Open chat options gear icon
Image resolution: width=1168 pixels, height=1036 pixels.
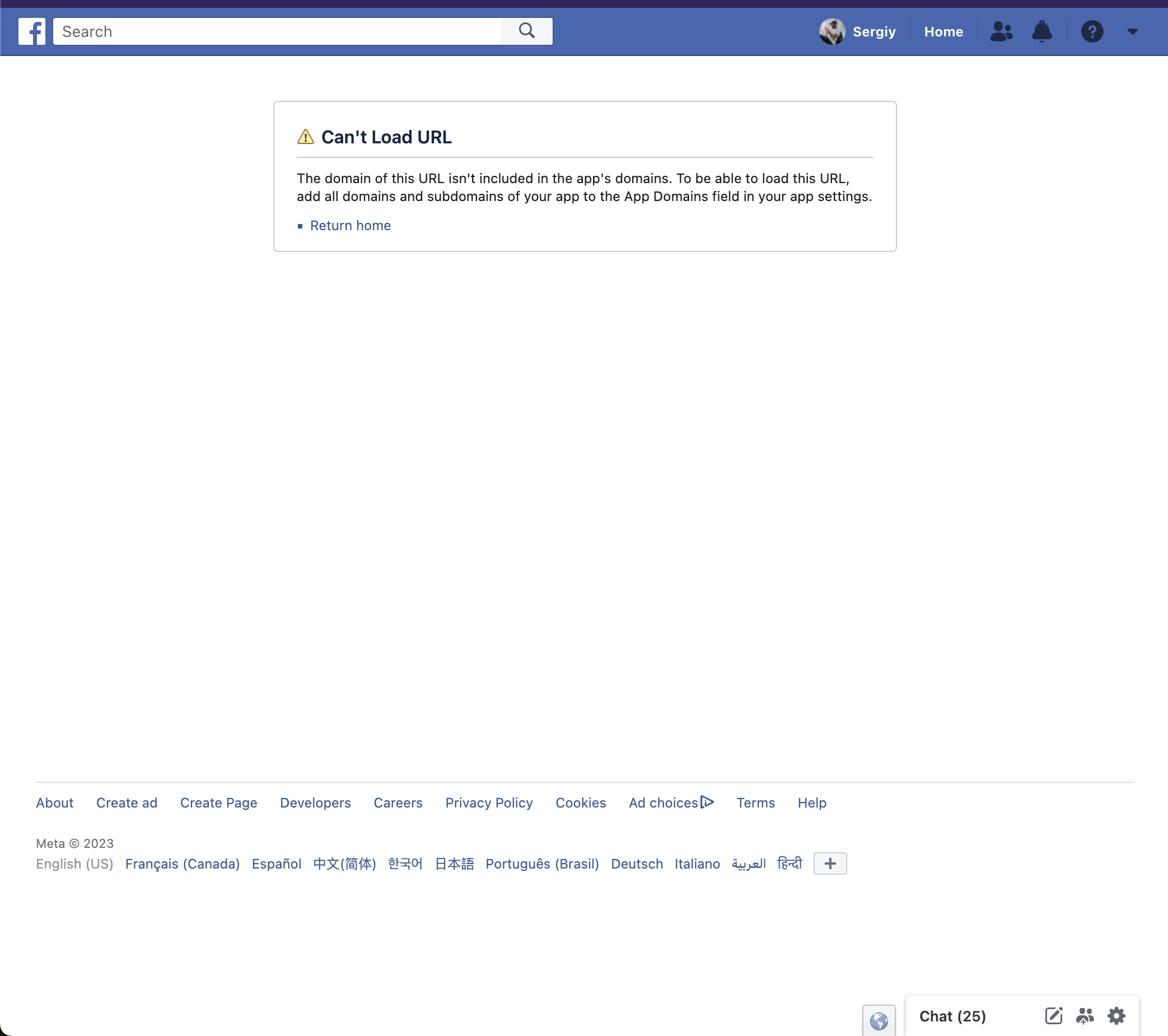tap(1116, 1016)
